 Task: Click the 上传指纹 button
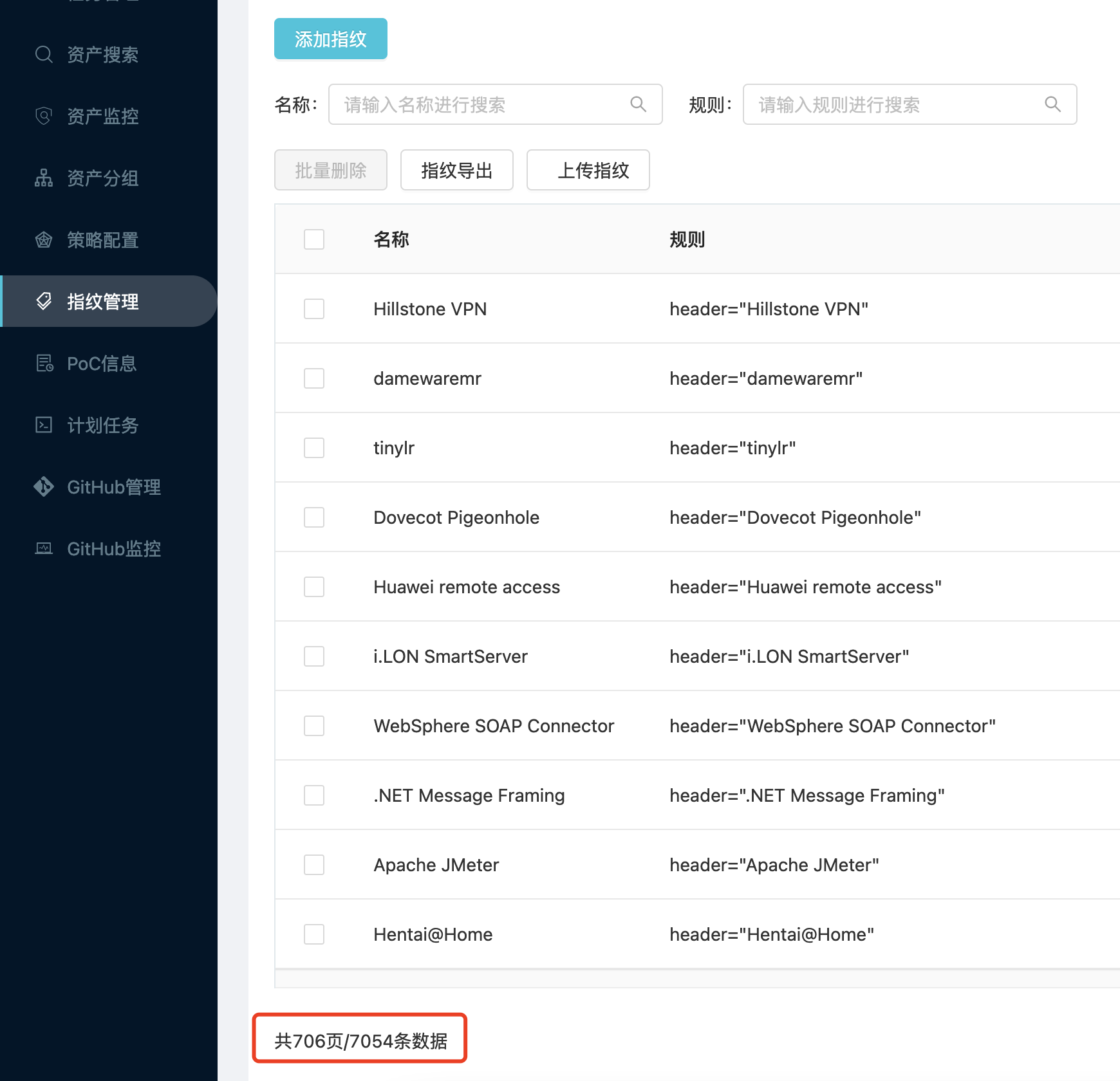[588, 170]
